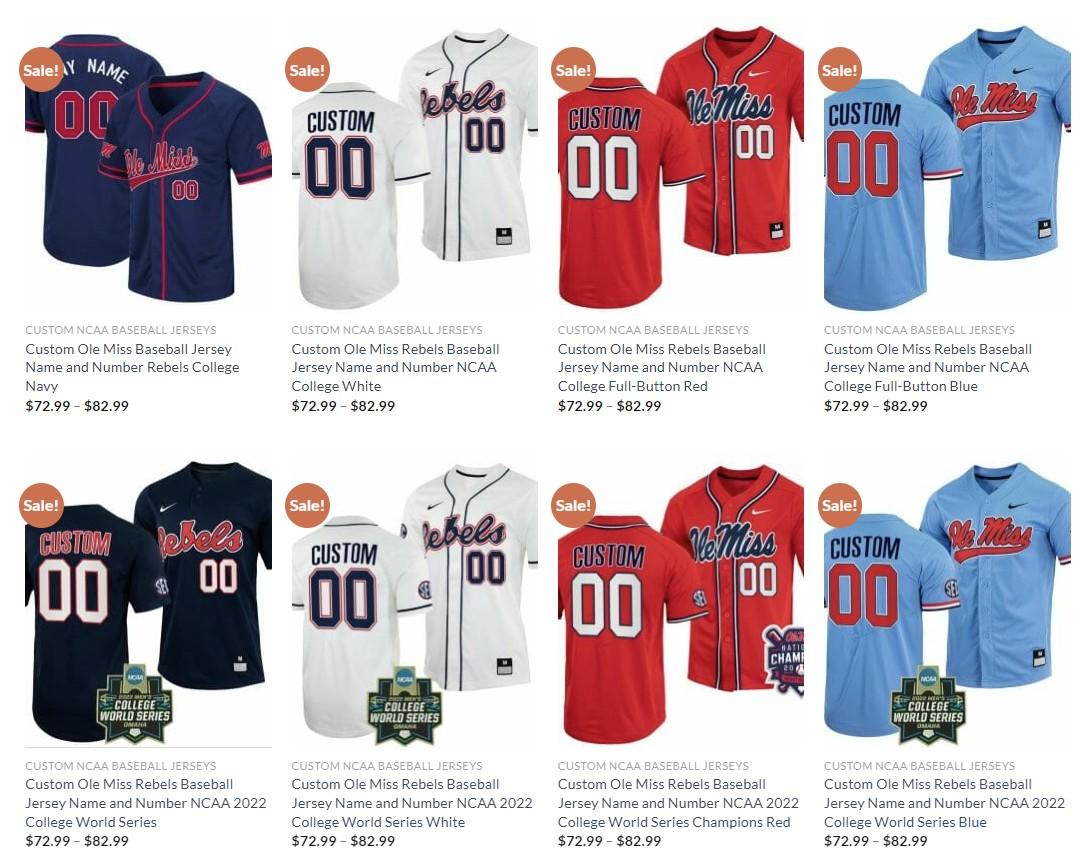This screenshot has height=862, width=1089.
Task: Click the Sale badge on the World Series White jersey
Action: 307,505
